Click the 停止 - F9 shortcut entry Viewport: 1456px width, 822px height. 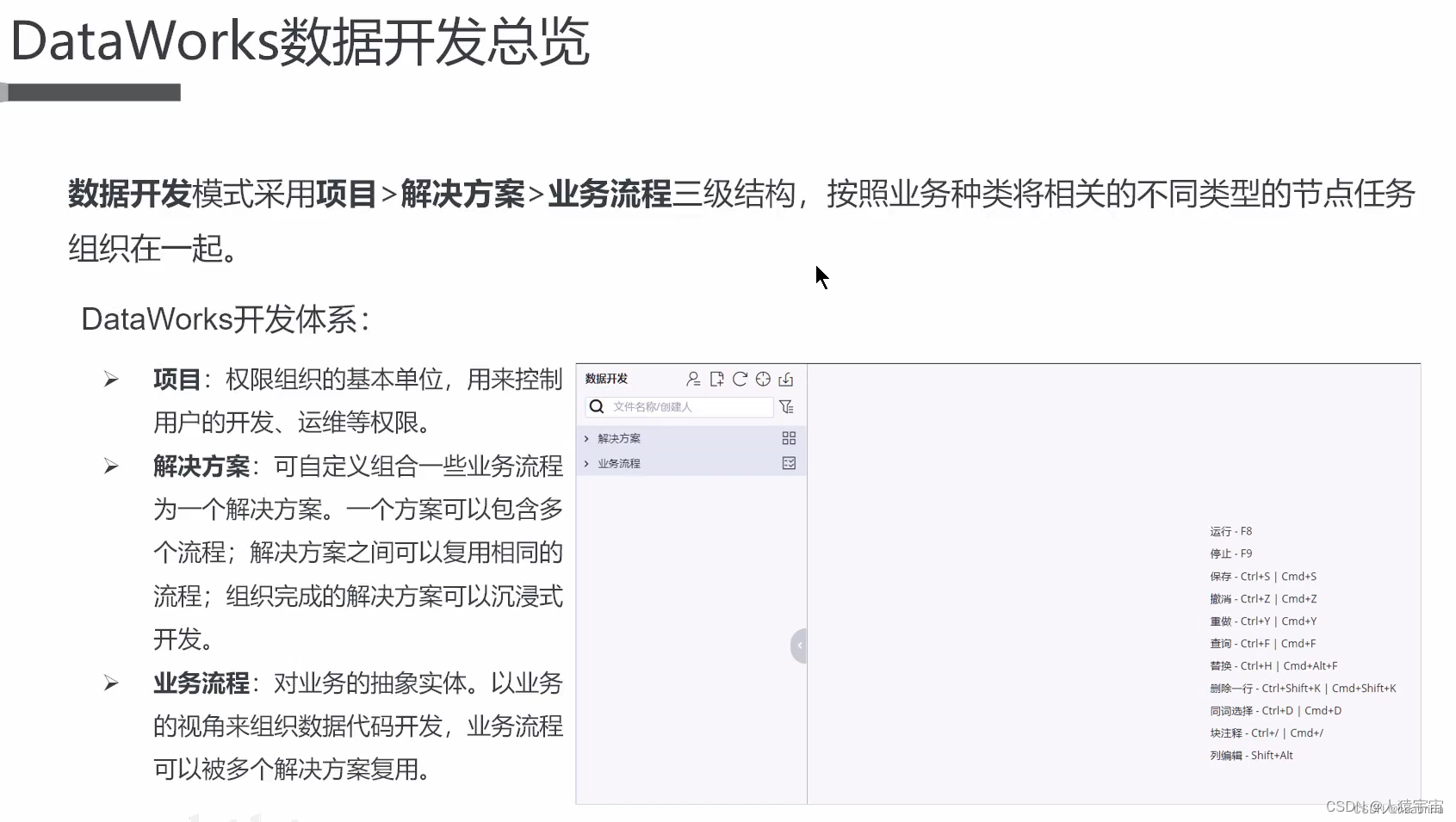pos(1231,553)
